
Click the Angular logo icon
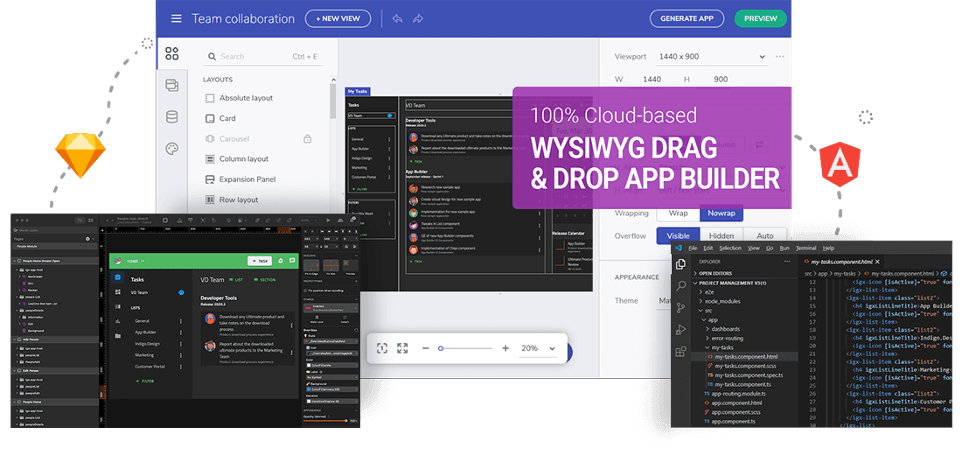[840, 164]
